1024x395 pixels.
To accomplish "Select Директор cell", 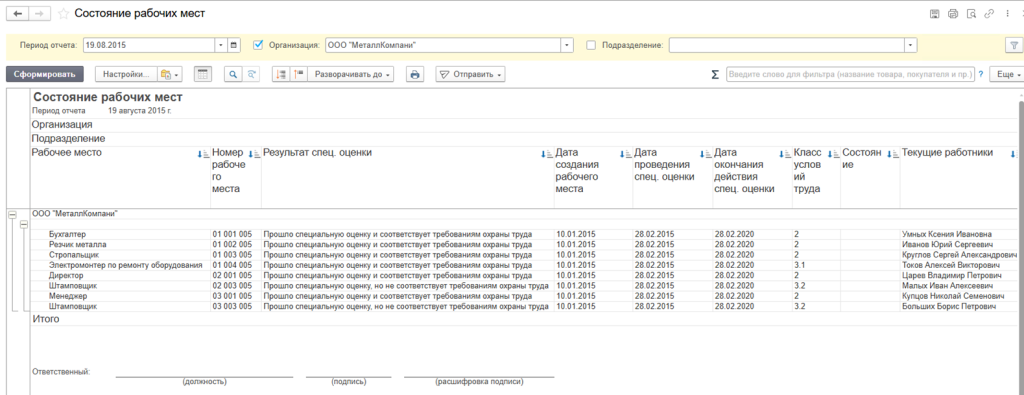I will coord(66,276).
